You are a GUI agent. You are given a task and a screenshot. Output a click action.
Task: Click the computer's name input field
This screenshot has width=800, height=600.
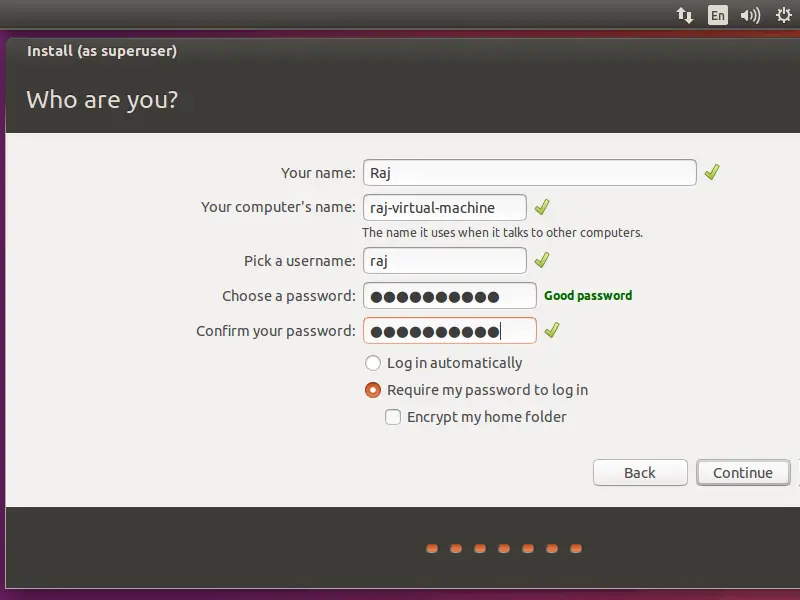click(444, 207)
